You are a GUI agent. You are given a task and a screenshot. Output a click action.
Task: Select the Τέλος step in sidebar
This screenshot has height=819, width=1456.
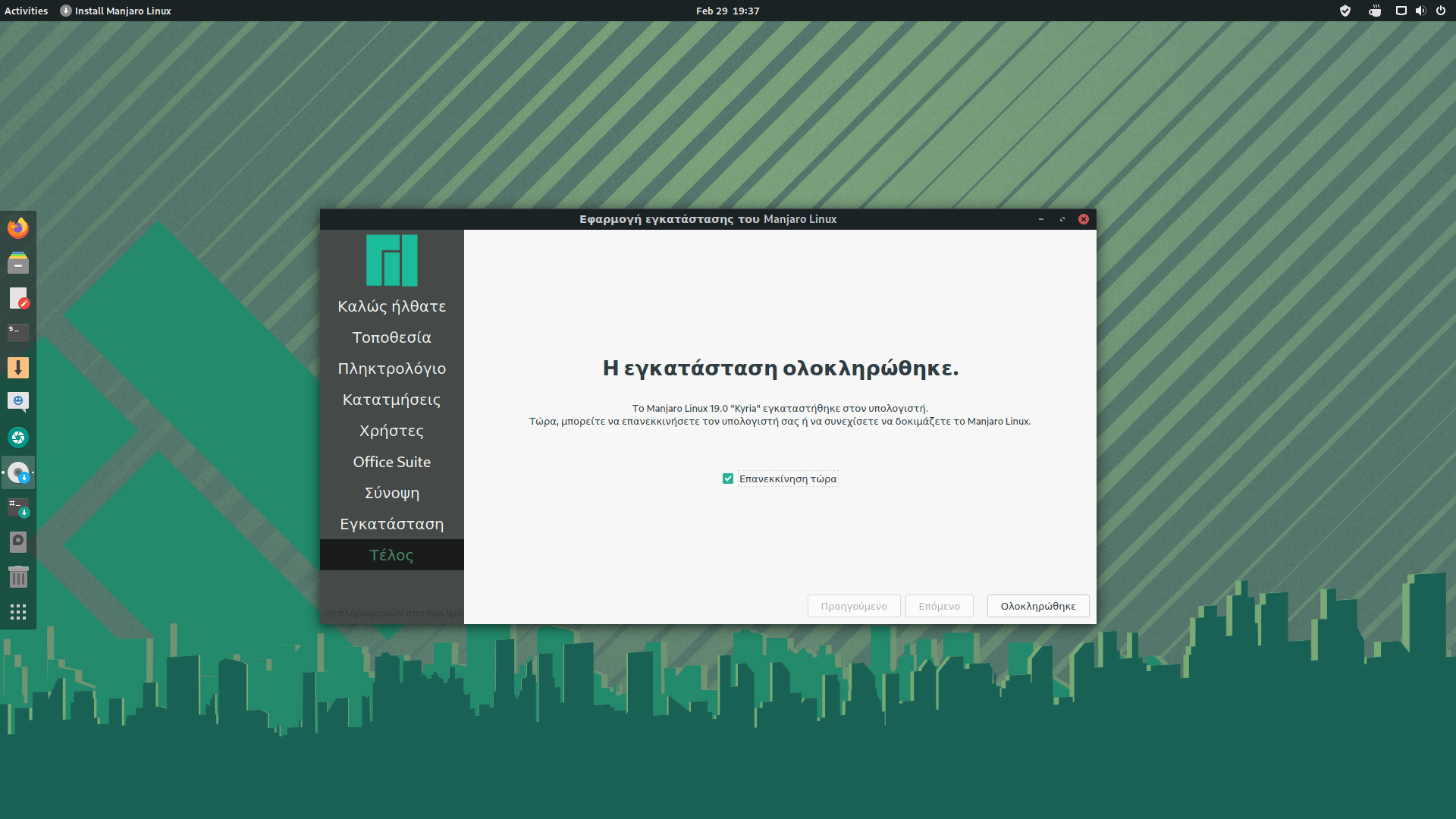391,555
